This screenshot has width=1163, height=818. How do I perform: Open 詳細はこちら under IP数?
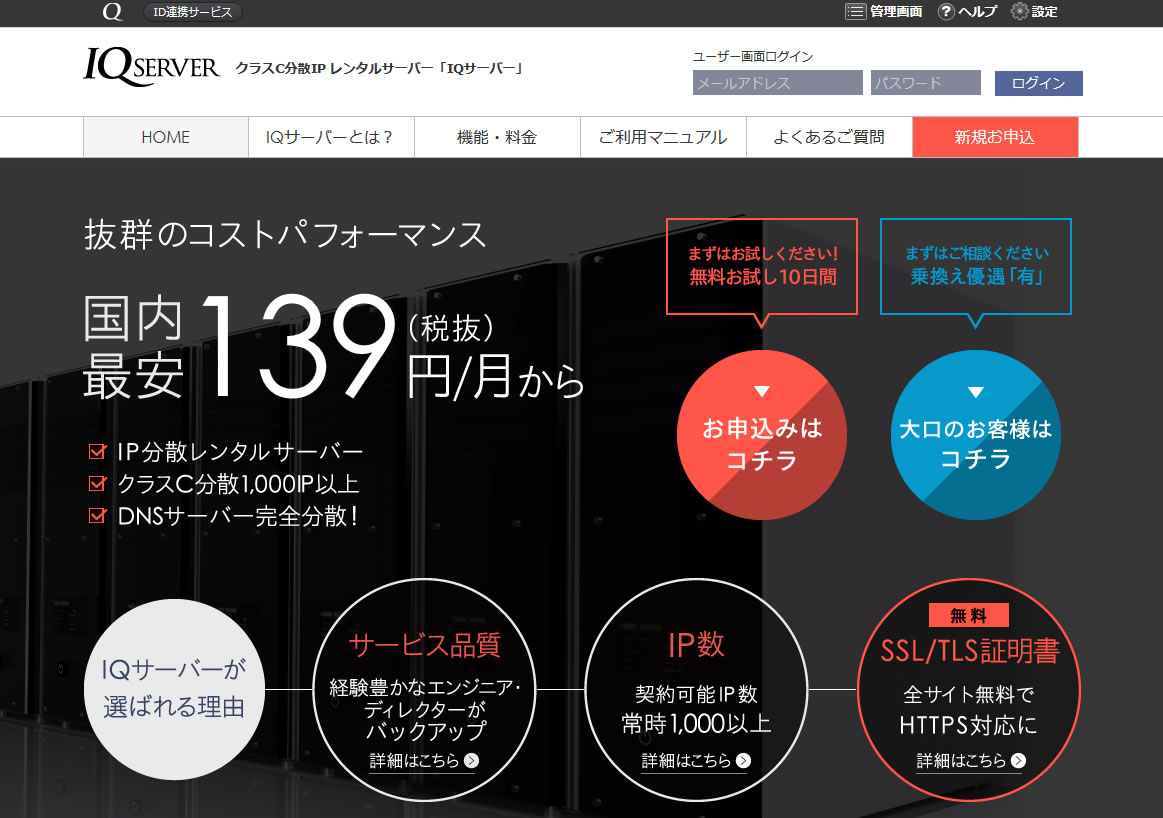(696, 761)
